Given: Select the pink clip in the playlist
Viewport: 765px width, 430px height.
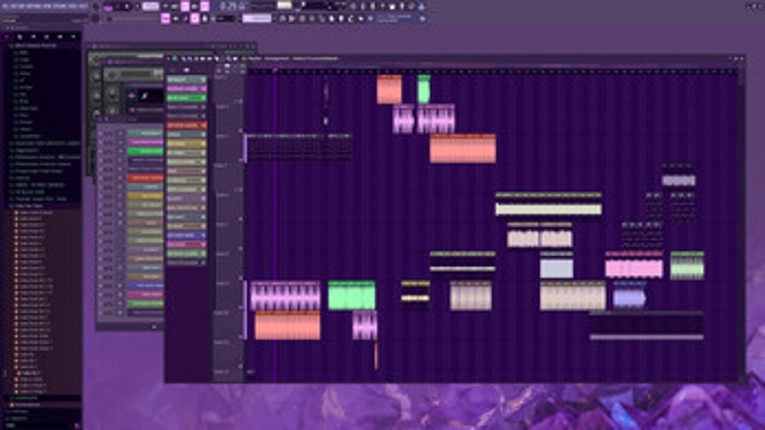Looking at the screenshot, I should coord(634,266).
